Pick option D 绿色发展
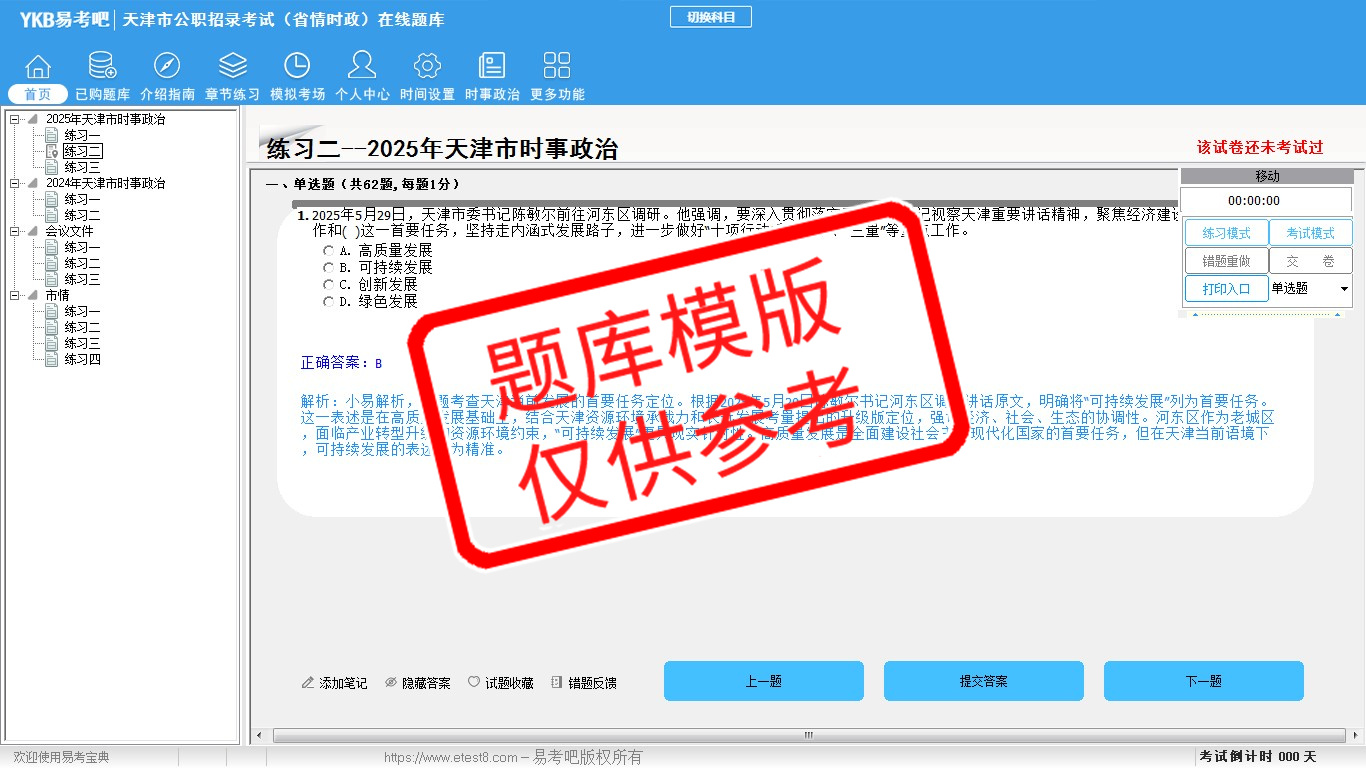 point(329,301)
